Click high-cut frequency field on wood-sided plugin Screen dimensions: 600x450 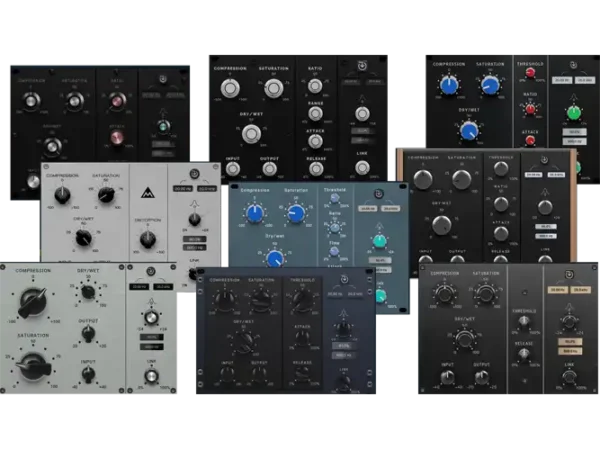pyautogui.click(x=556, y=174)
